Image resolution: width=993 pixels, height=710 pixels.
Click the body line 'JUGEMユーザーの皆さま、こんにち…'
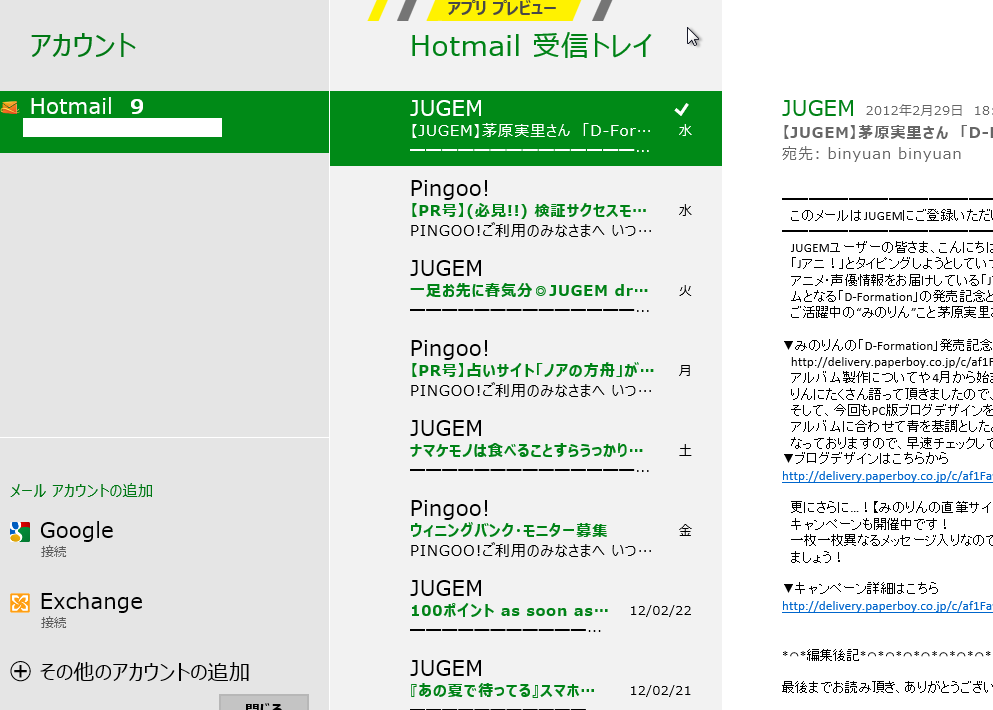(891, 248)
